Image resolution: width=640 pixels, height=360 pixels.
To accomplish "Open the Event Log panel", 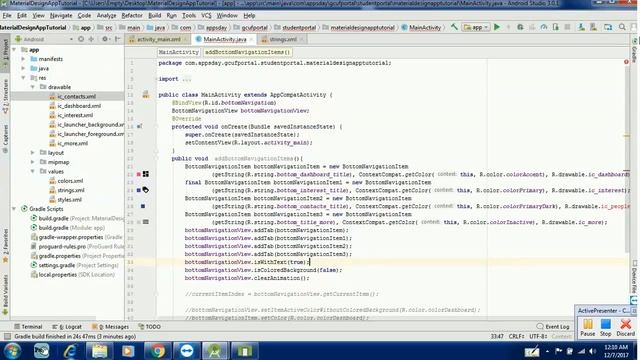I will 553,327.
